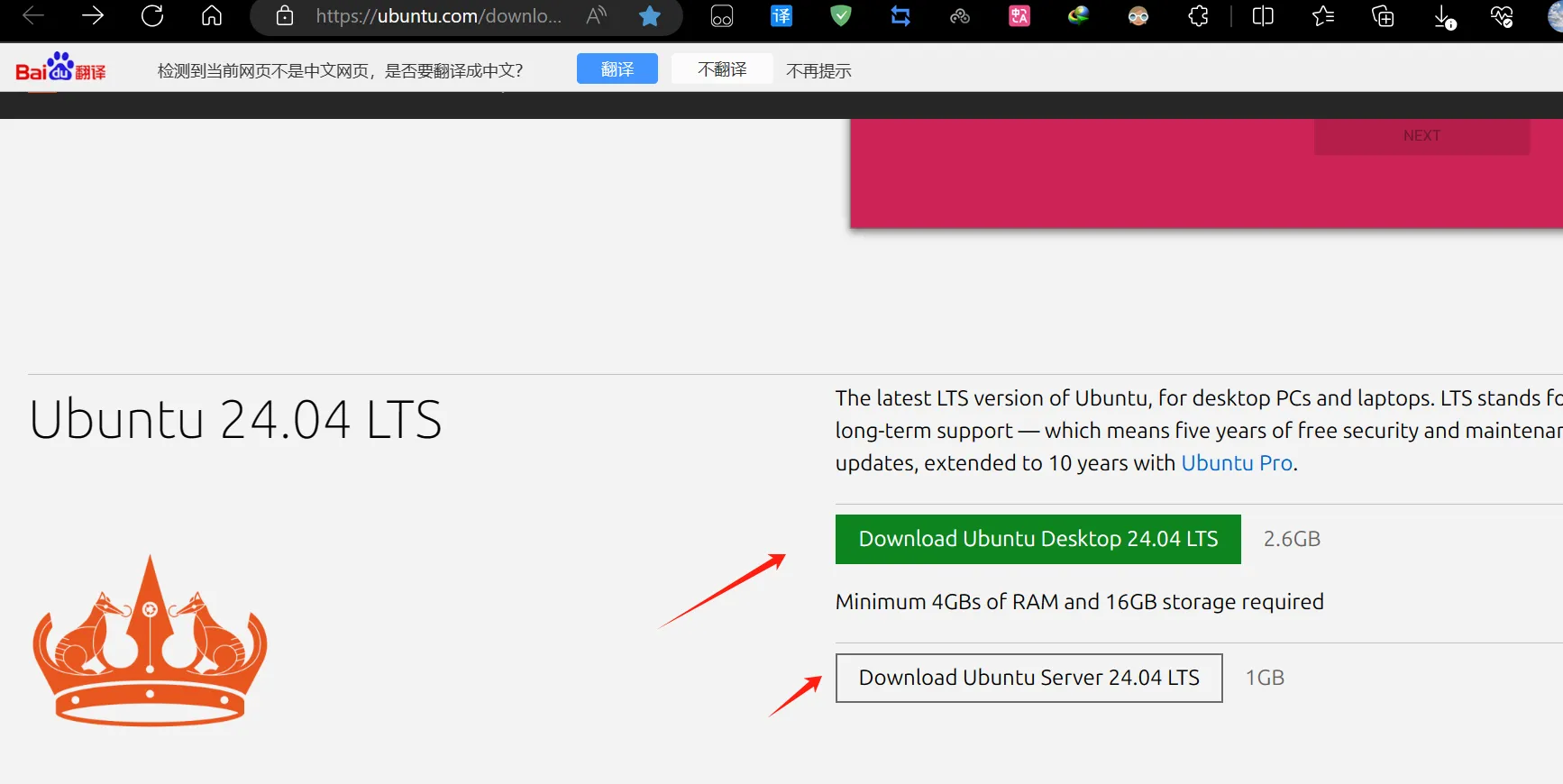
Task: Open the extension icon next to favorites star
Action: pyautogui.click(x=722, y=16)
